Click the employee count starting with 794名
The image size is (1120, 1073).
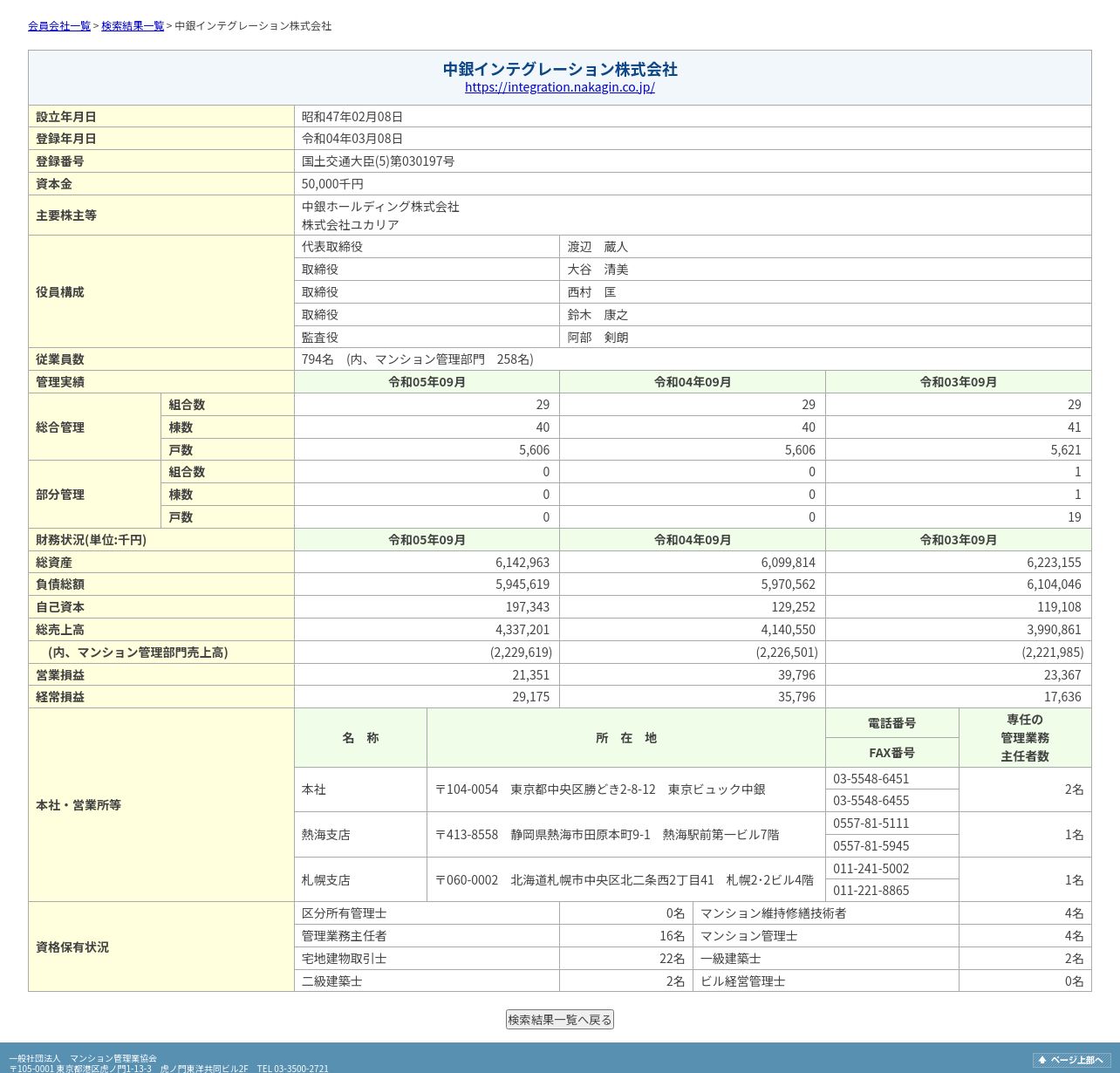417,359
